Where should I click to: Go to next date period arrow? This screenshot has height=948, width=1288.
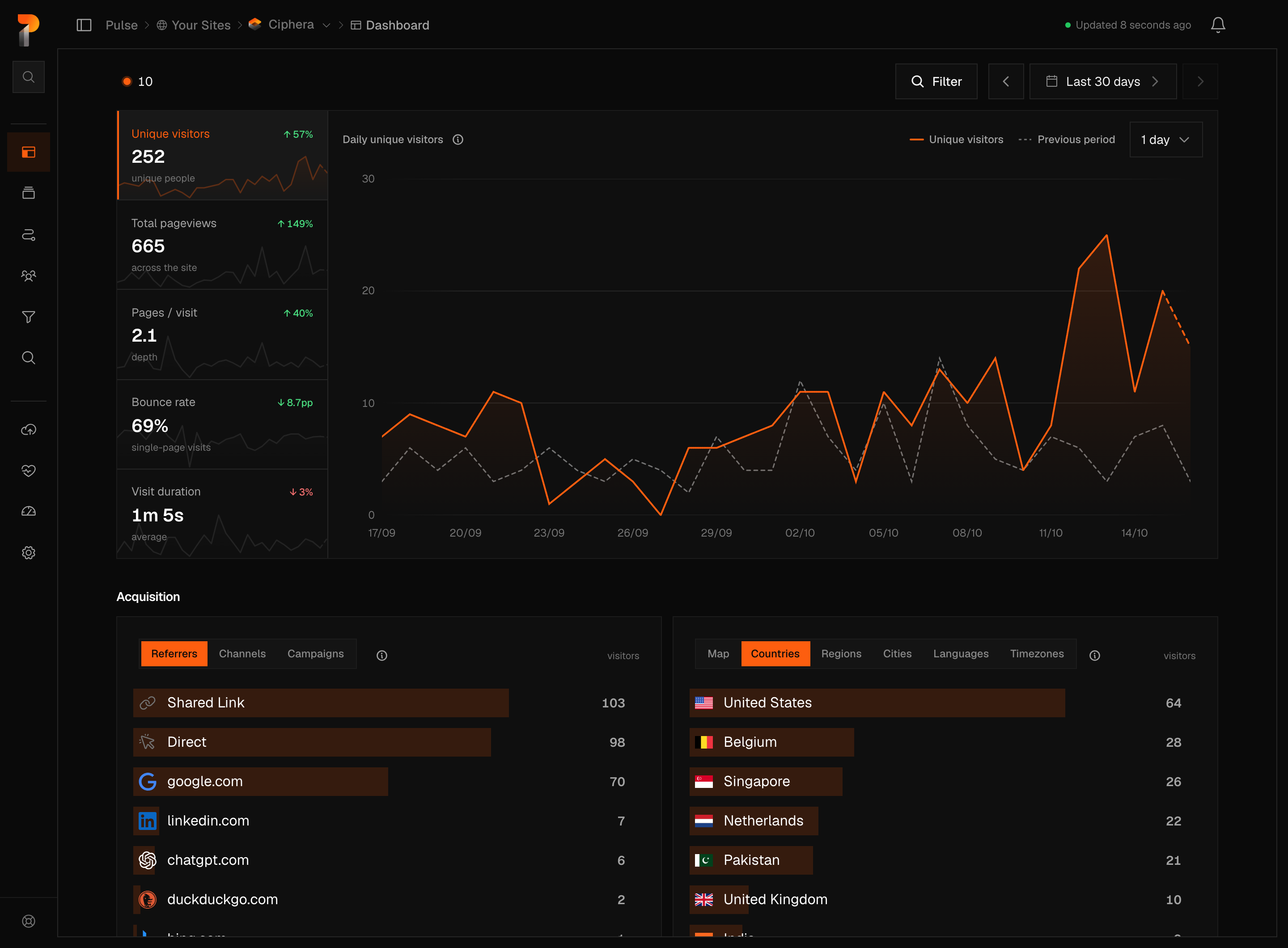tap(1200, 81)
